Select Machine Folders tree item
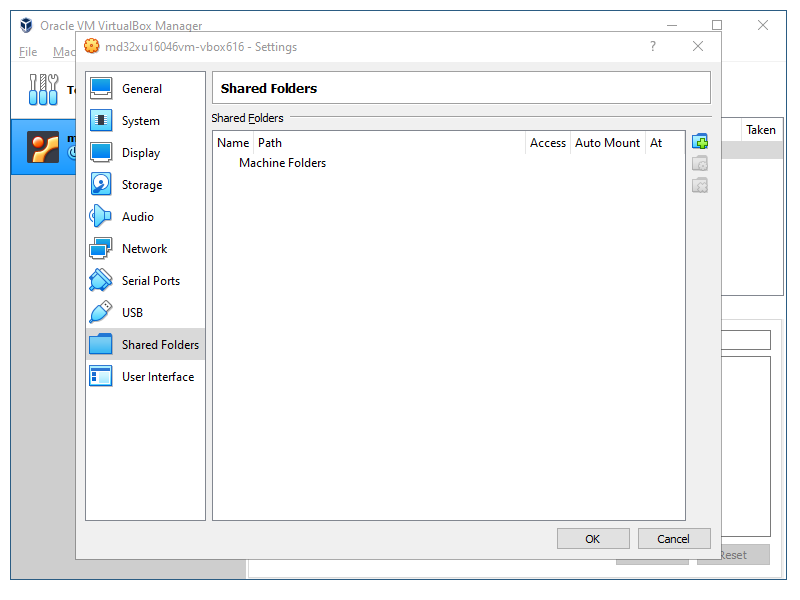Screen dimensions: 800x600 282,163
